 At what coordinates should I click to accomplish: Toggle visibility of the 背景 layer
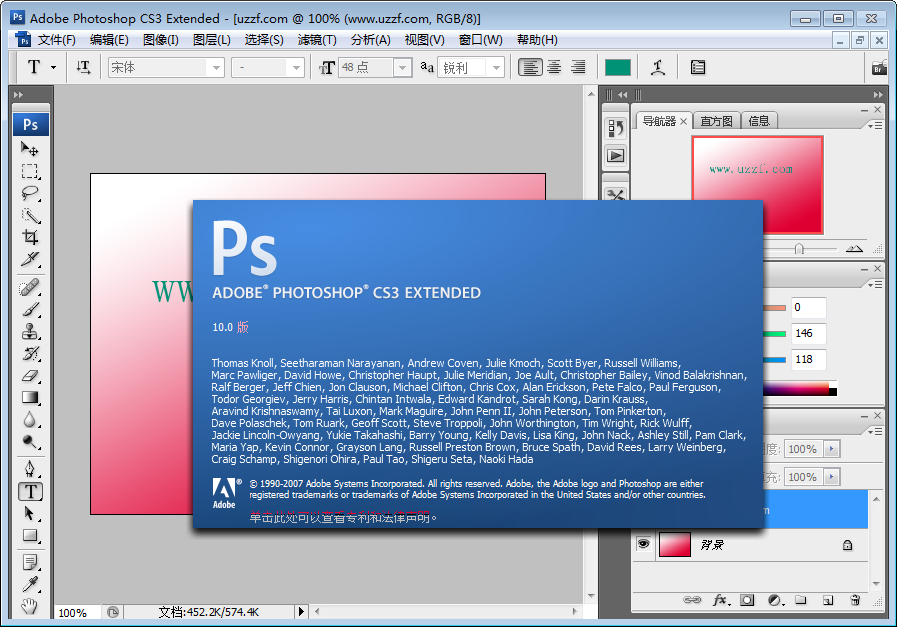(x=644, y=544)
